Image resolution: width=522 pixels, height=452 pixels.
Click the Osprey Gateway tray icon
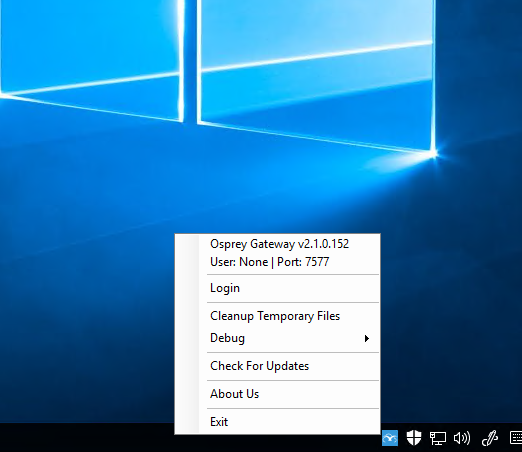390,438
